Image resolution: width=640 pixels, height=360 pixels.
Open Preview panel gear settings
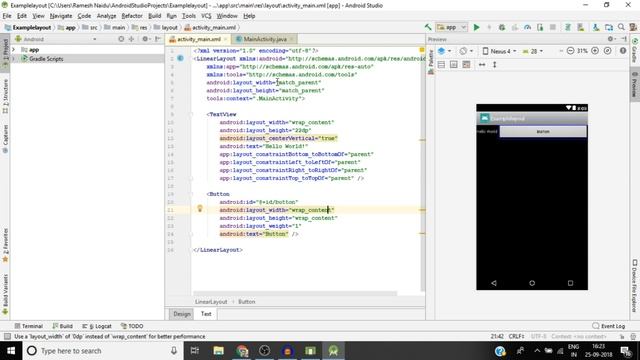click(611, 39)
